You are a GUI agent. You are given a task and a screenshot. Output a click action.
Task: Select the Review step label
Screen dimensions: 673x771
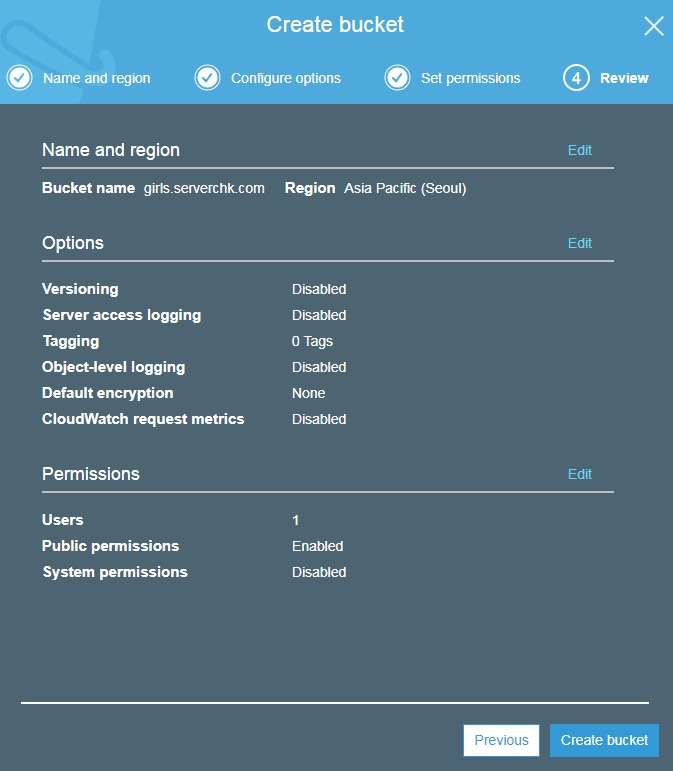[624, 78]
